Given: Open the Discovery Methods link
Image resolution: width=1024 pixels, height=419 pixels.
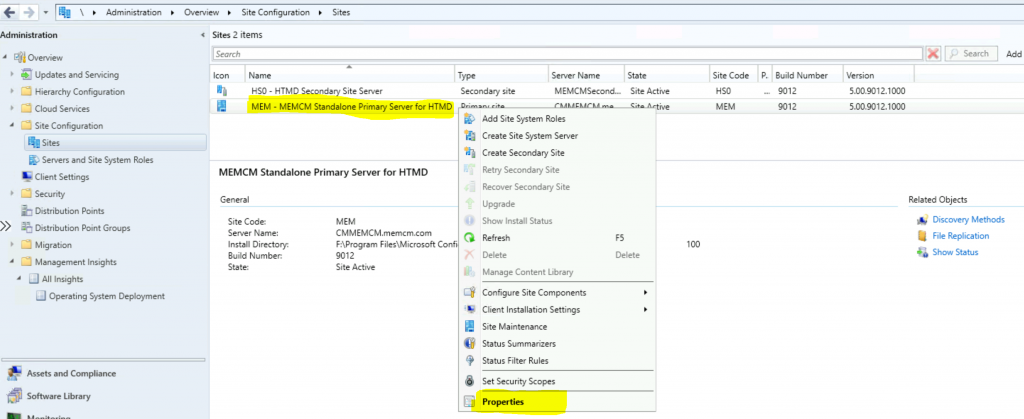Looking at the screenshot, I should (968, 220).
